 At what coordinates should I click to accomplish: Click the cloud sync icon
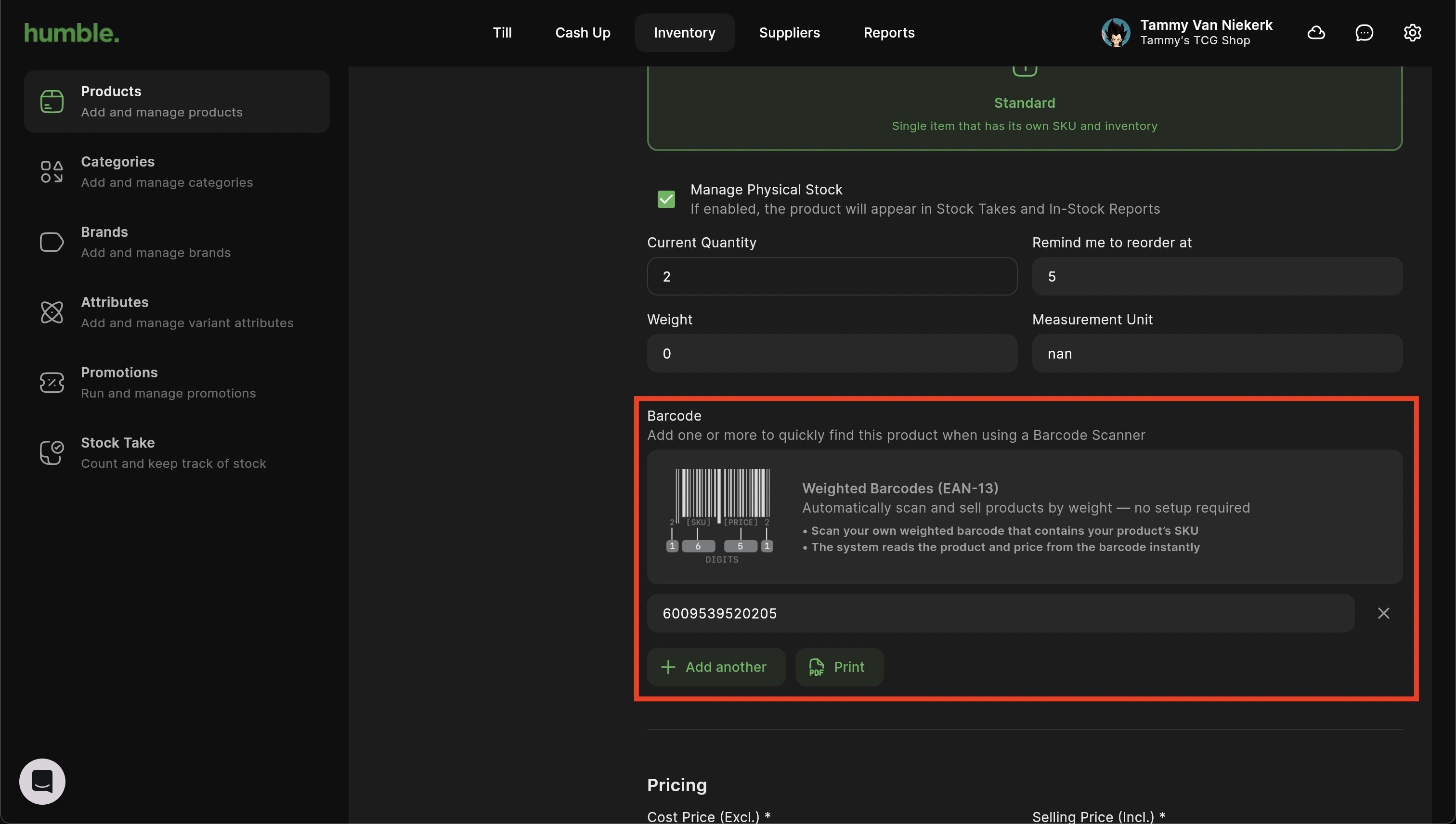click(x=1315, y=33)
